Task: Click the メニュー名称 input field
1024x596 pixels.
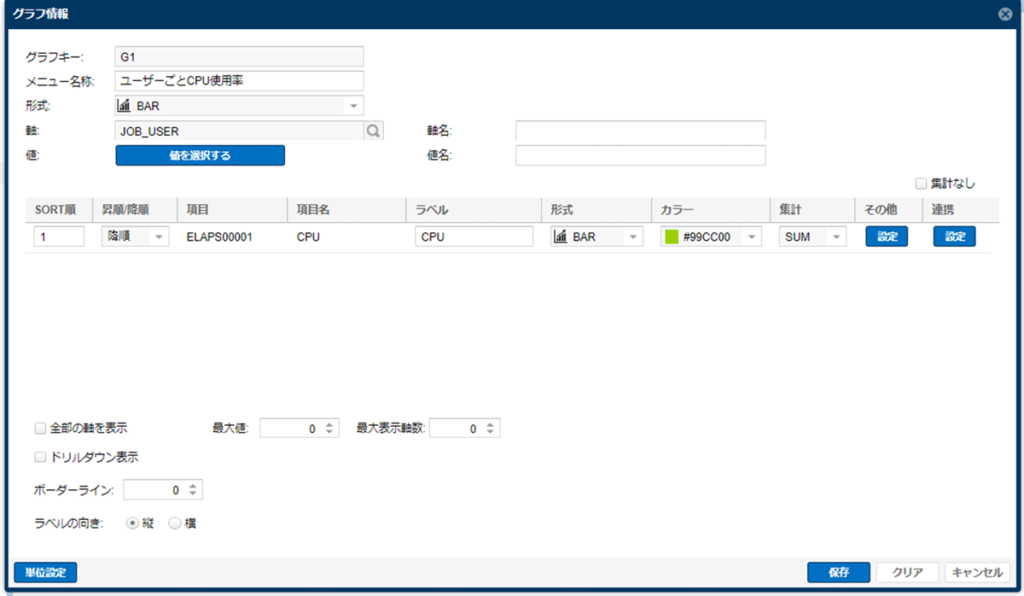Action: tap(240, 80)
